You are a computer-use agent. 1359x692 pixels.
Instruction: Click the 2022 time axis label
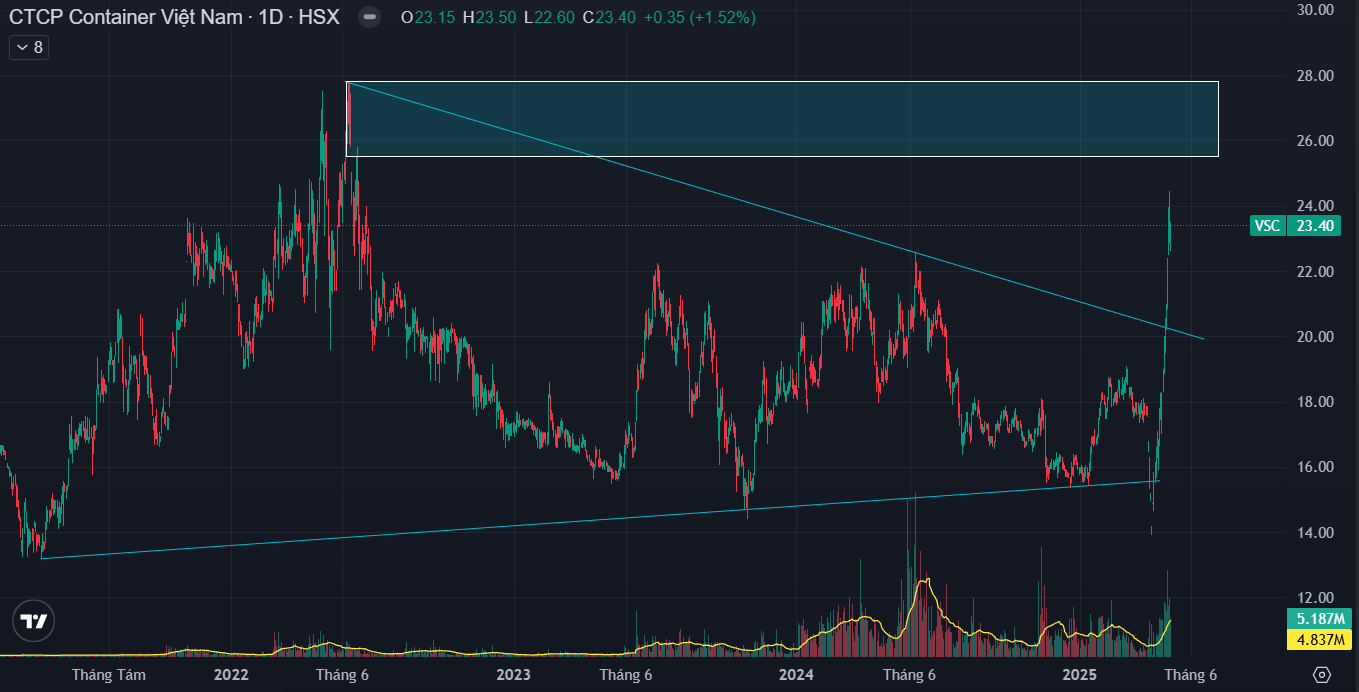pos(231,675)
